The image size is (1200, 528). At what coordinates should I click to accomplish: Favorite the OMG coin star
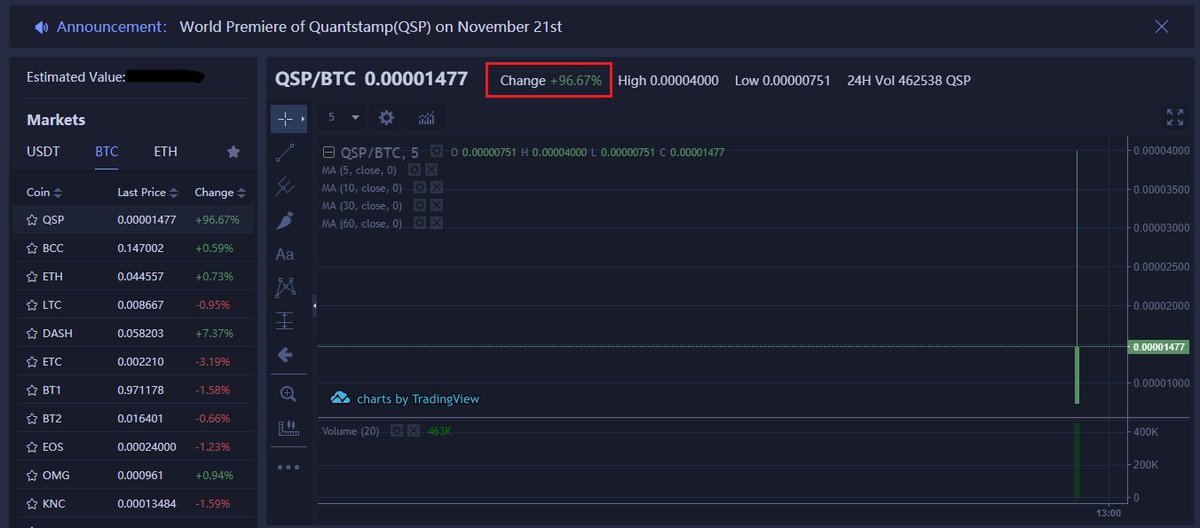(x=32, y=476)
